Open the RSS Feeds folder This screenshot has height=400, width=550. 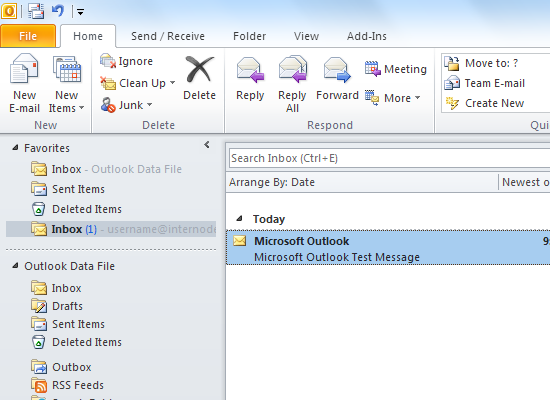(67, 385)
